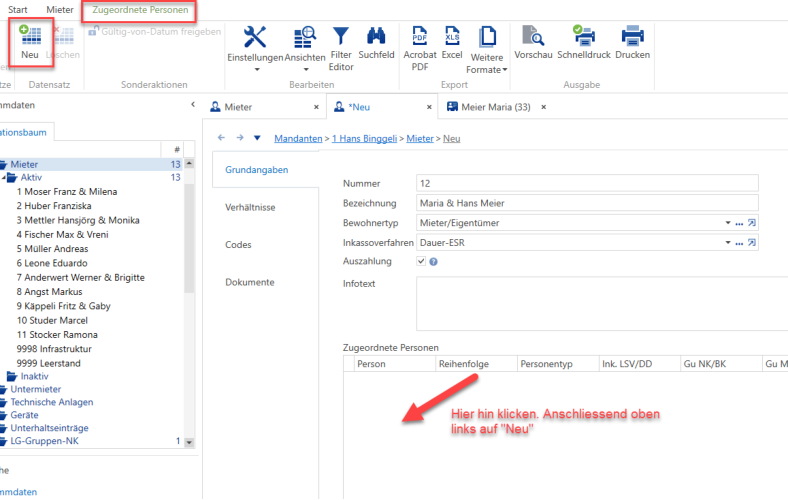The image size is (788, 500).
Task: Close the Meier Maria (33) tab
Action: tap(543, 107)
